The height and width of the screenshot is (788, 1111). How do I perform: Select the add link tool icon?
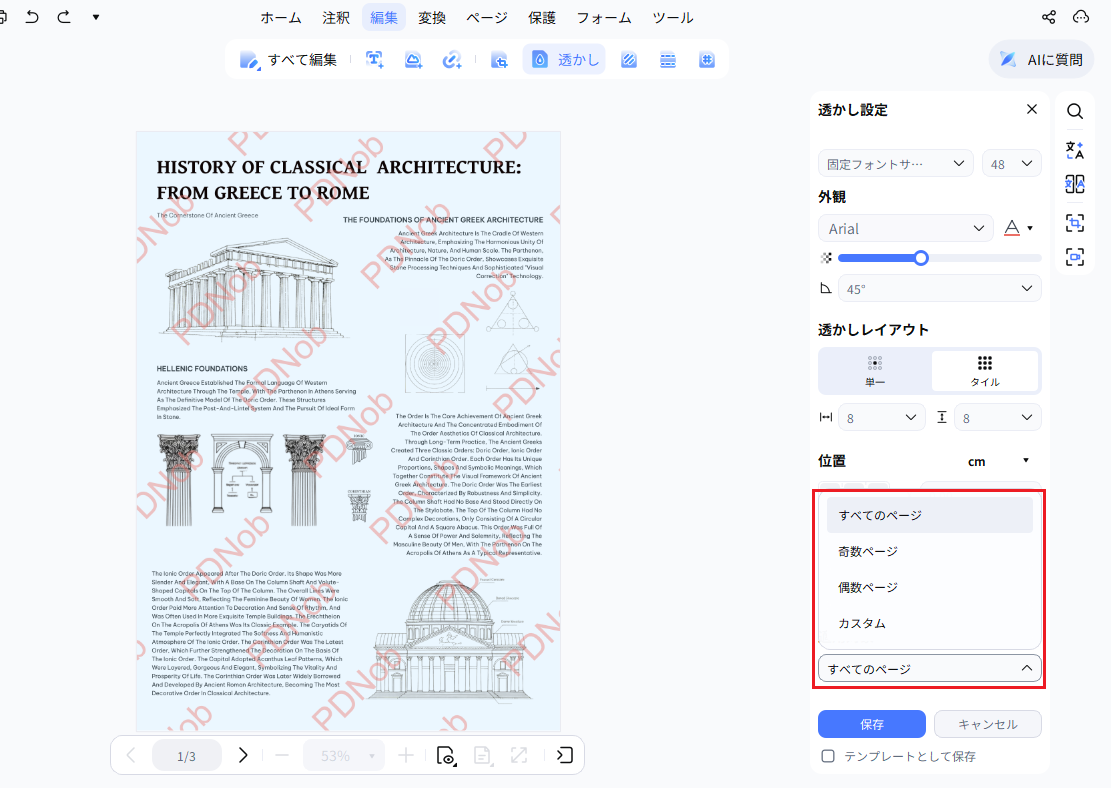[451, 60]
